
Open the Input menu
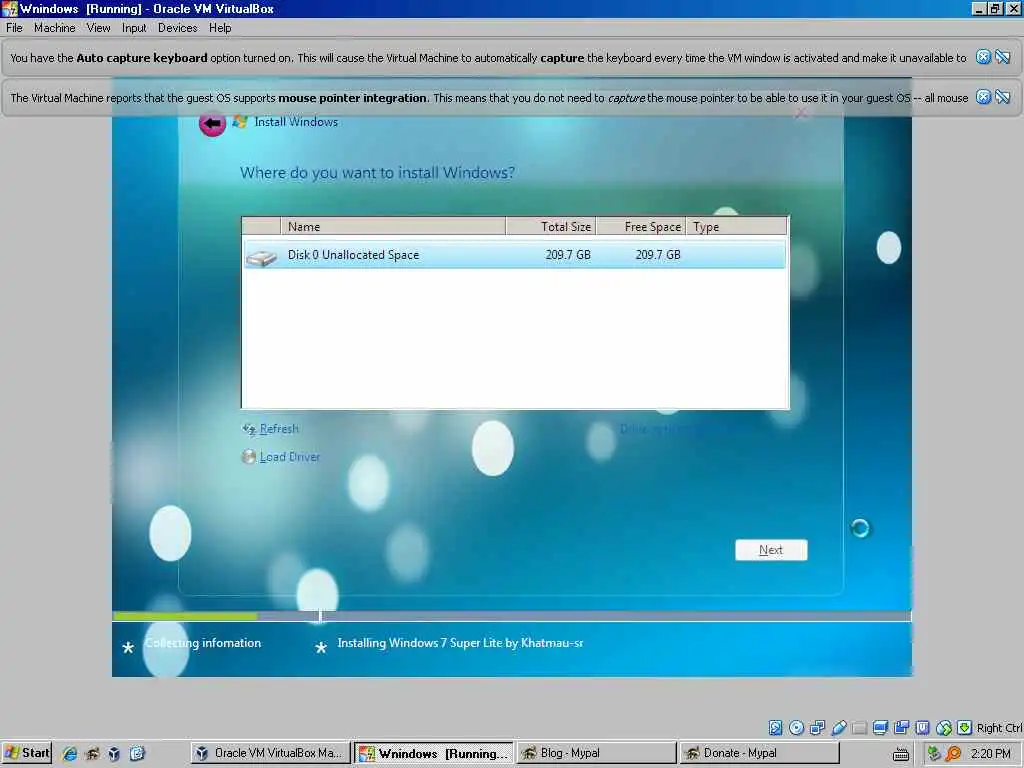(134, 28)
